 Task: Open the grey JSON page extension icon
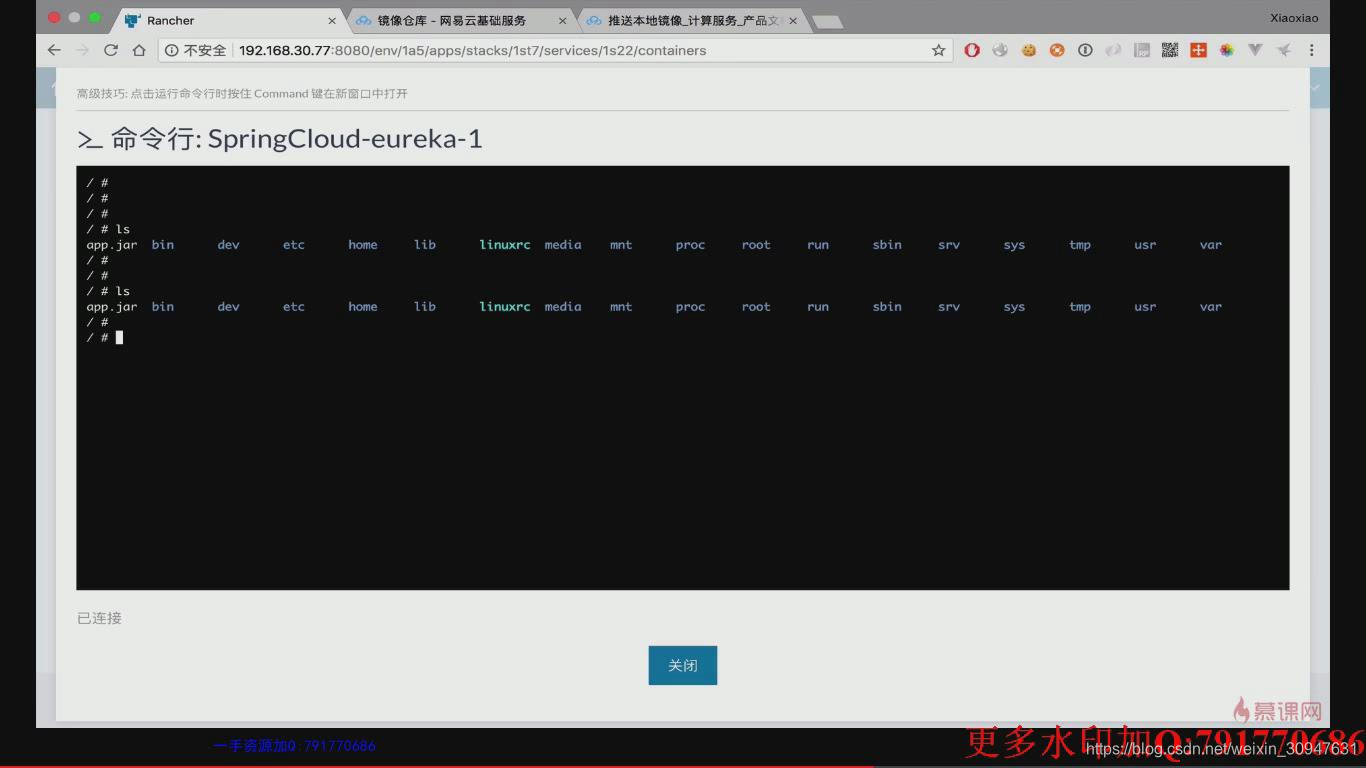tap(1141, 50)
